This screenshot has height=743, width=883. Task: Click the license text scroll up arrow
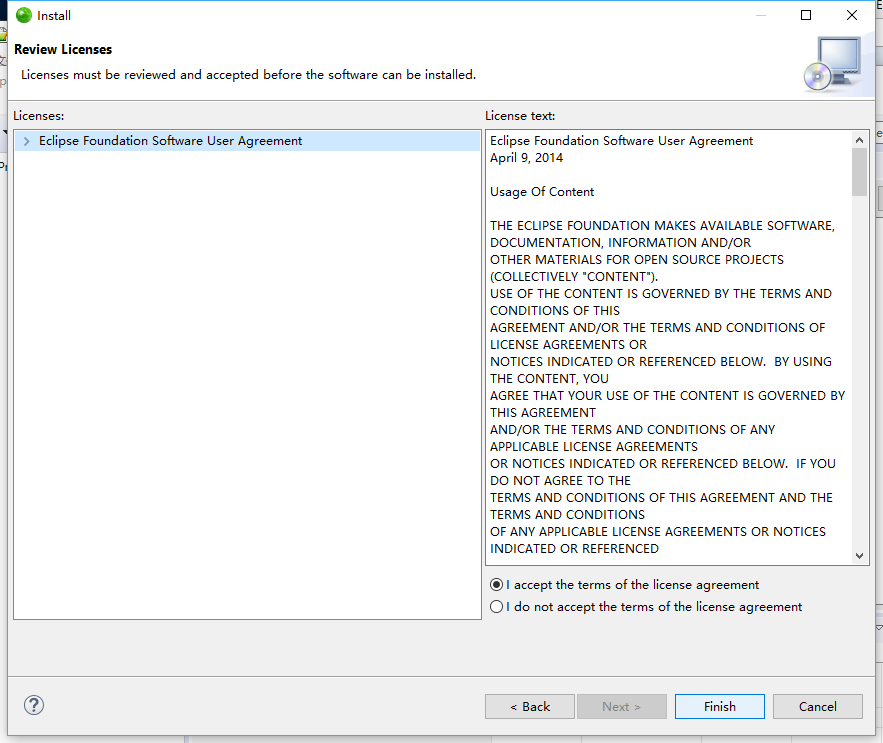[859, 140]
